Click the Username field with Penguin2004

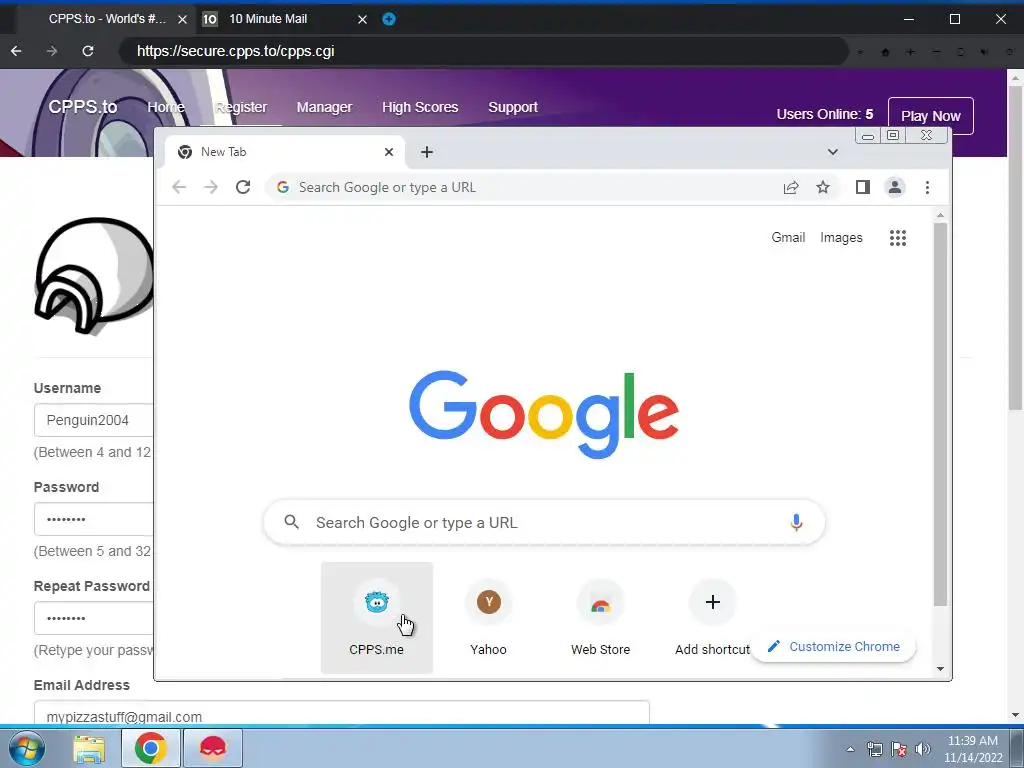pos(93,420)
